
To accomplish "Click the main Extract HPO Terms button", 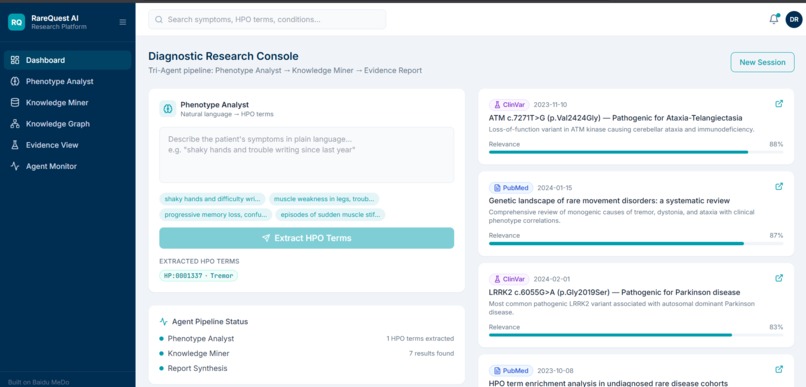I will coord(306,238).
